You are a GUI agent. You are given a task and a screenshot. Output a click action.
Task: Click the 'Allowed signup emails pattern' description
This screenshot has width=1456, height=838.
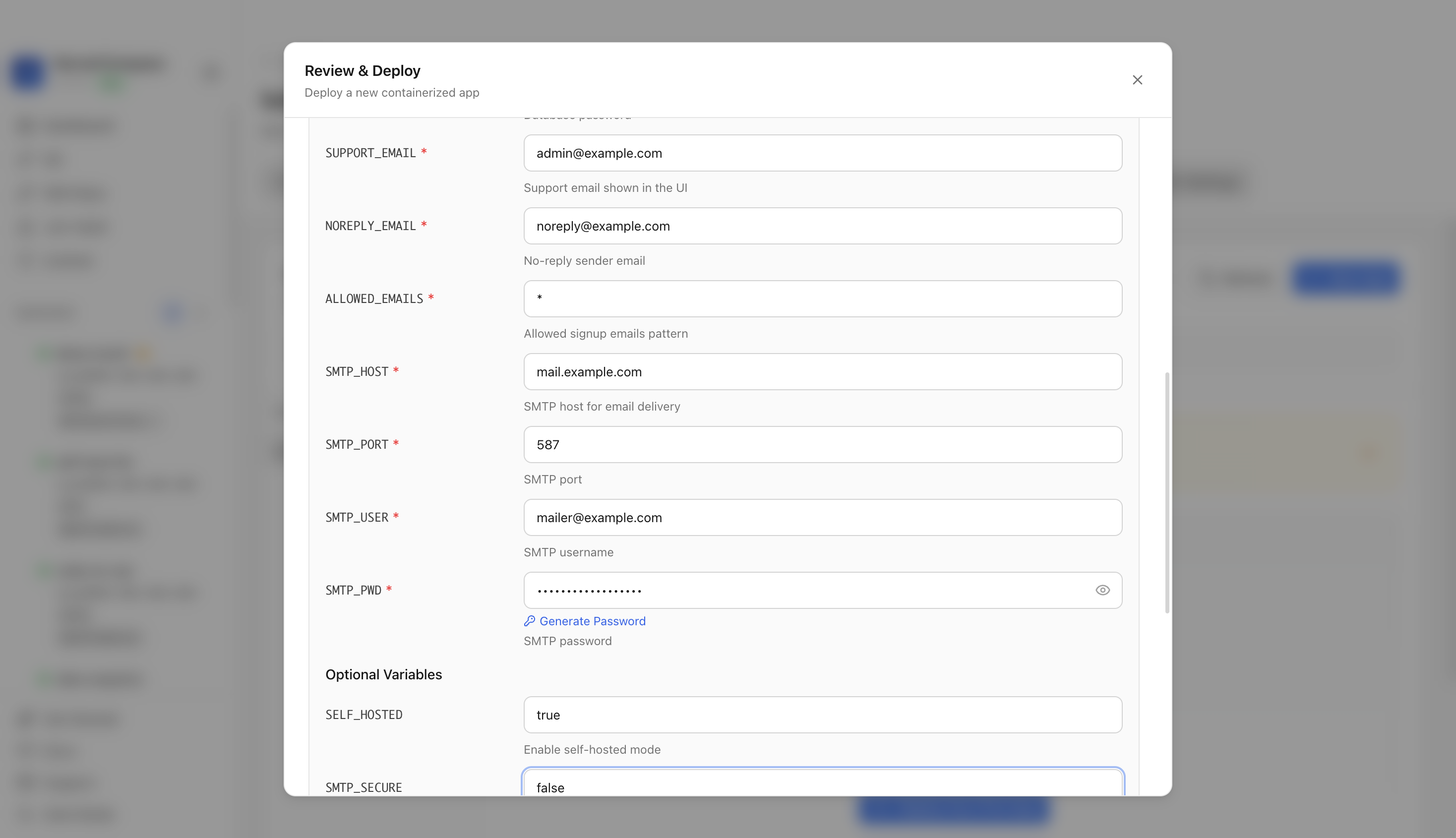click(606, 334)
